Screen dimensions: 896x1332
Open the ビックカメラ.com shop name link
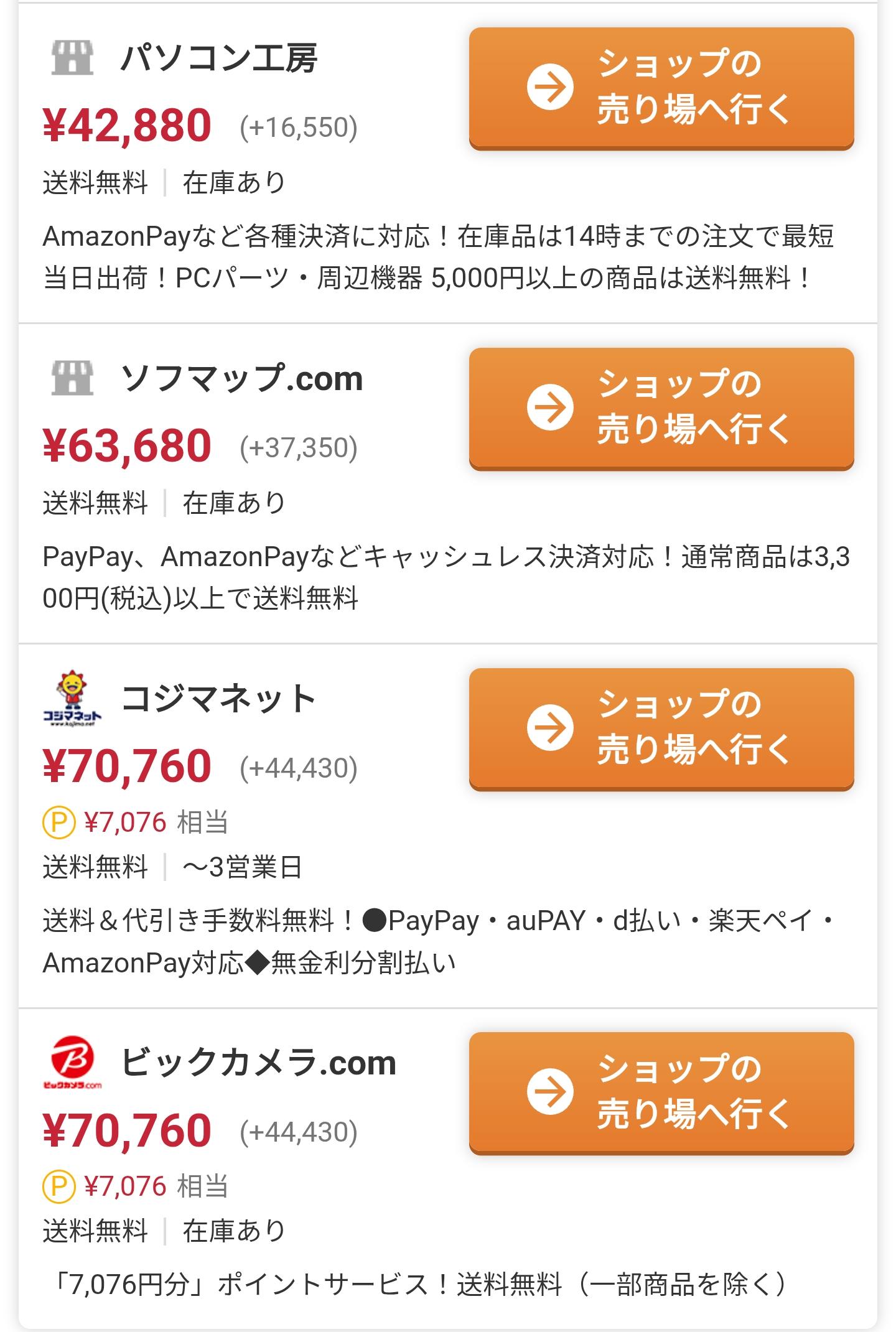[x=258, y=1063]
